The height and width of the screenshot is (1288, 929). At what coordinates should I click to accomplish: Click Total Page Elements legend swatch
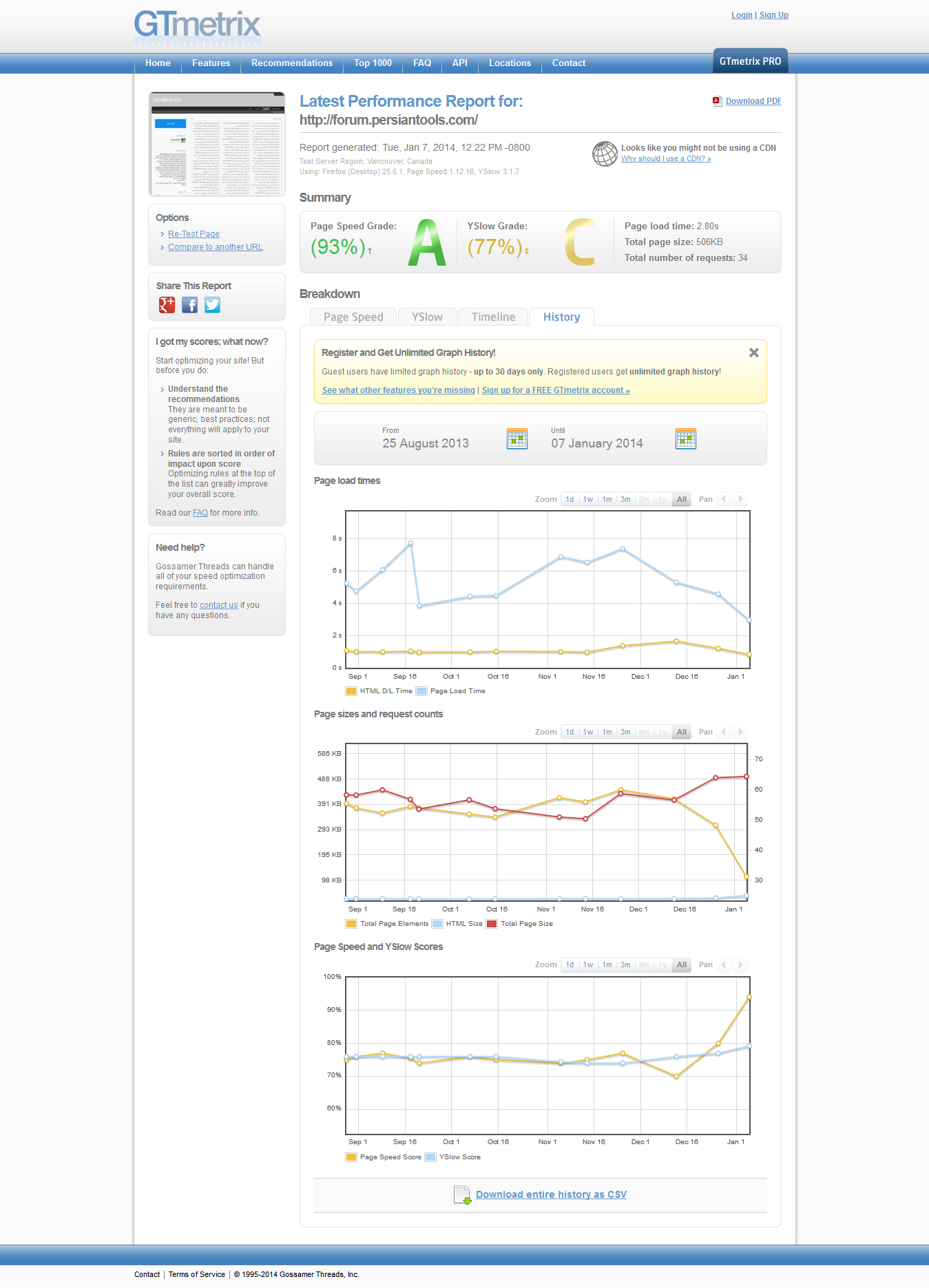pyautogui.click(x=351, y=924)
